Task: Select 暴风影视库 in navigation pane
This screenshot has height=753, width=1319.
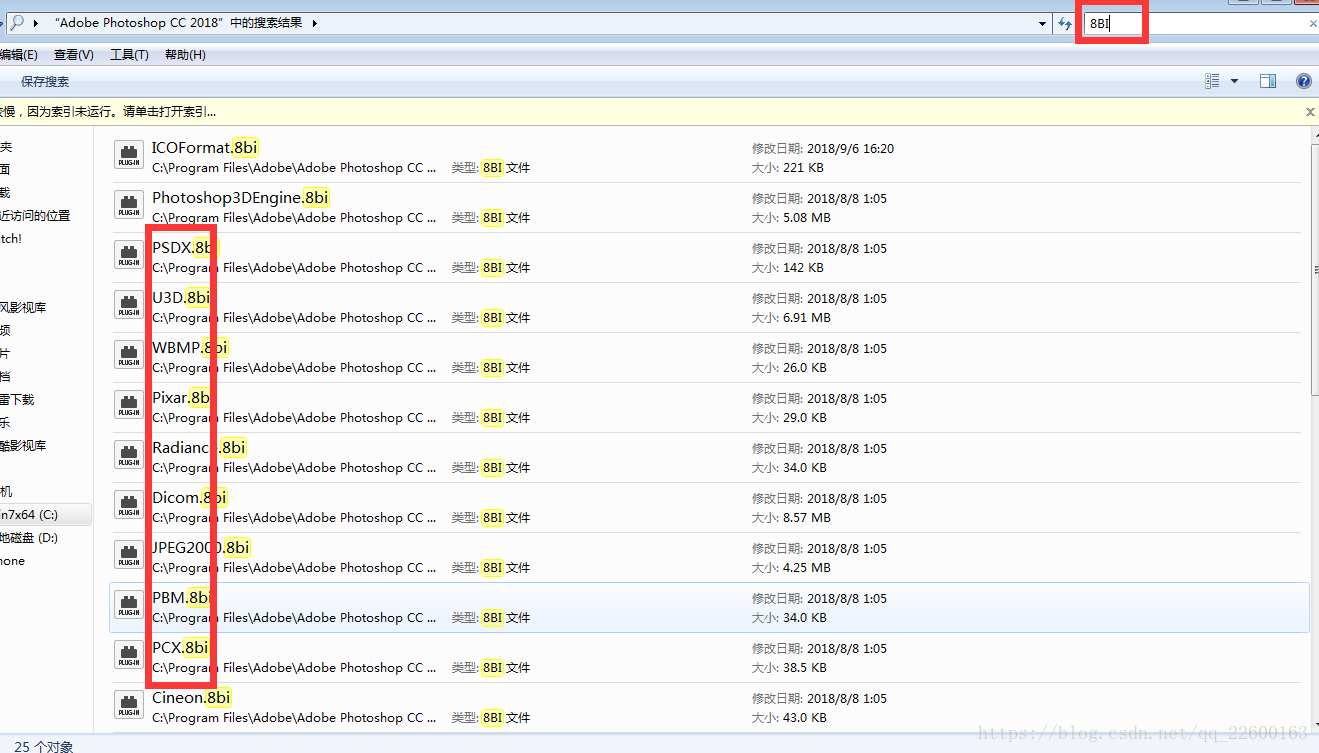Action: [23, 308]
